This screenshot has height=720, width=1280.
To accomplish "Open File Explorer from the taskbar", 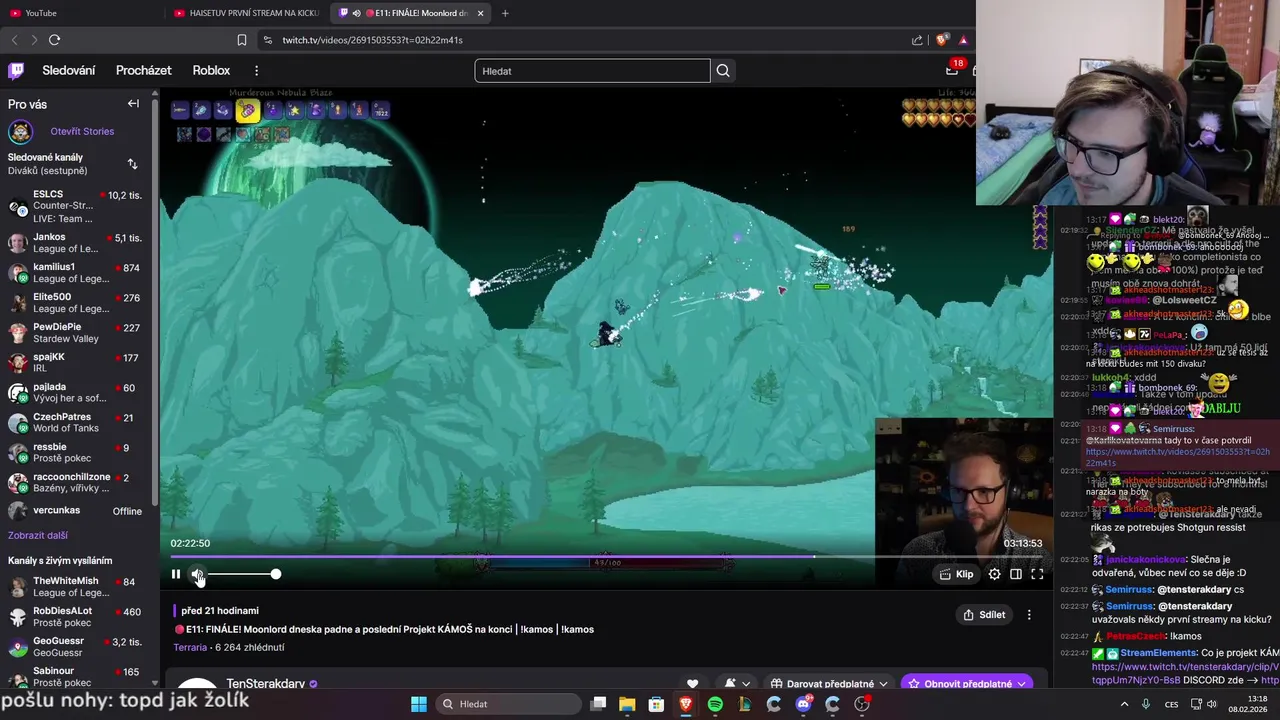I will click(x=627, y=704).
